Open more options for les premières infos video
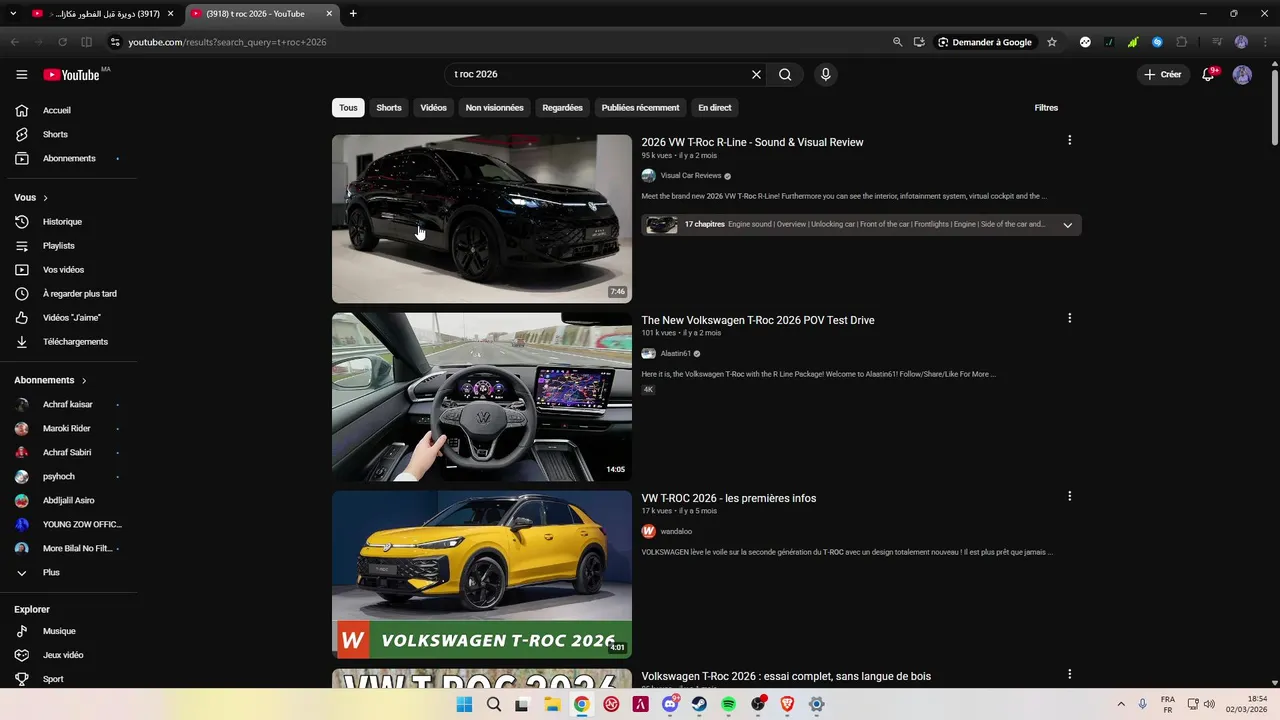The height and width of the screenshot is (720, 1280). click(x=1069, y=497)
